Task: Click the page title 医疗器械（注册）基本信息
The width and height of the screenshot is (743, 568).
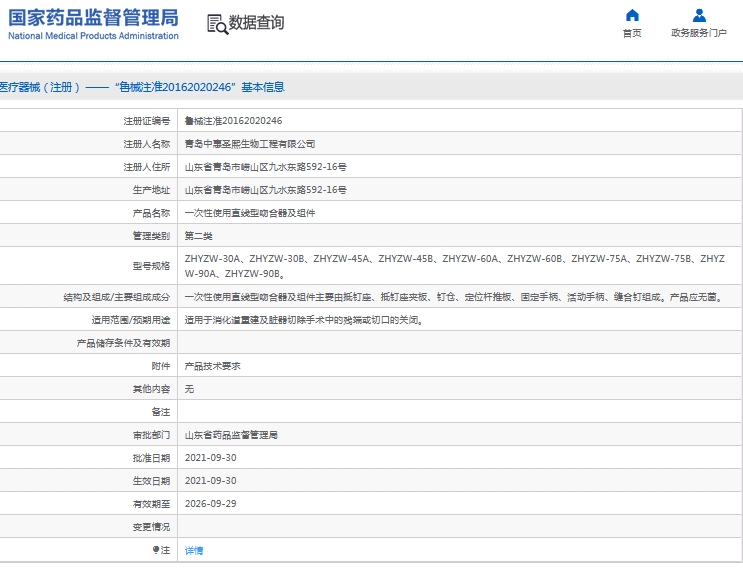Action: click(x=142, y=87)
